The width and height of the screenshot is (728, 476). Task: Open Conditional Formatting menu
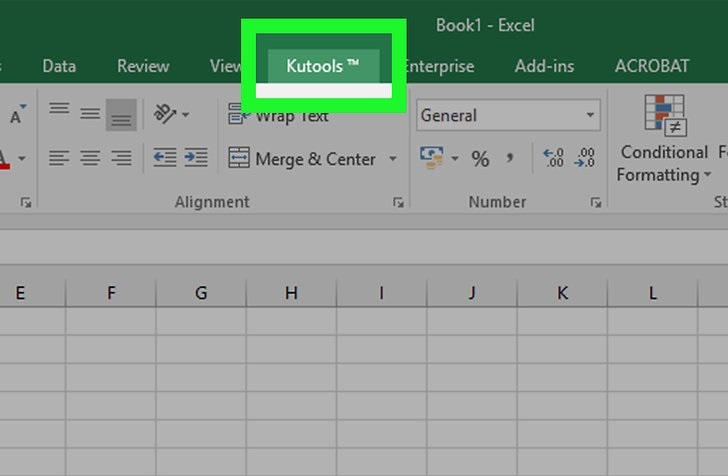664,139
